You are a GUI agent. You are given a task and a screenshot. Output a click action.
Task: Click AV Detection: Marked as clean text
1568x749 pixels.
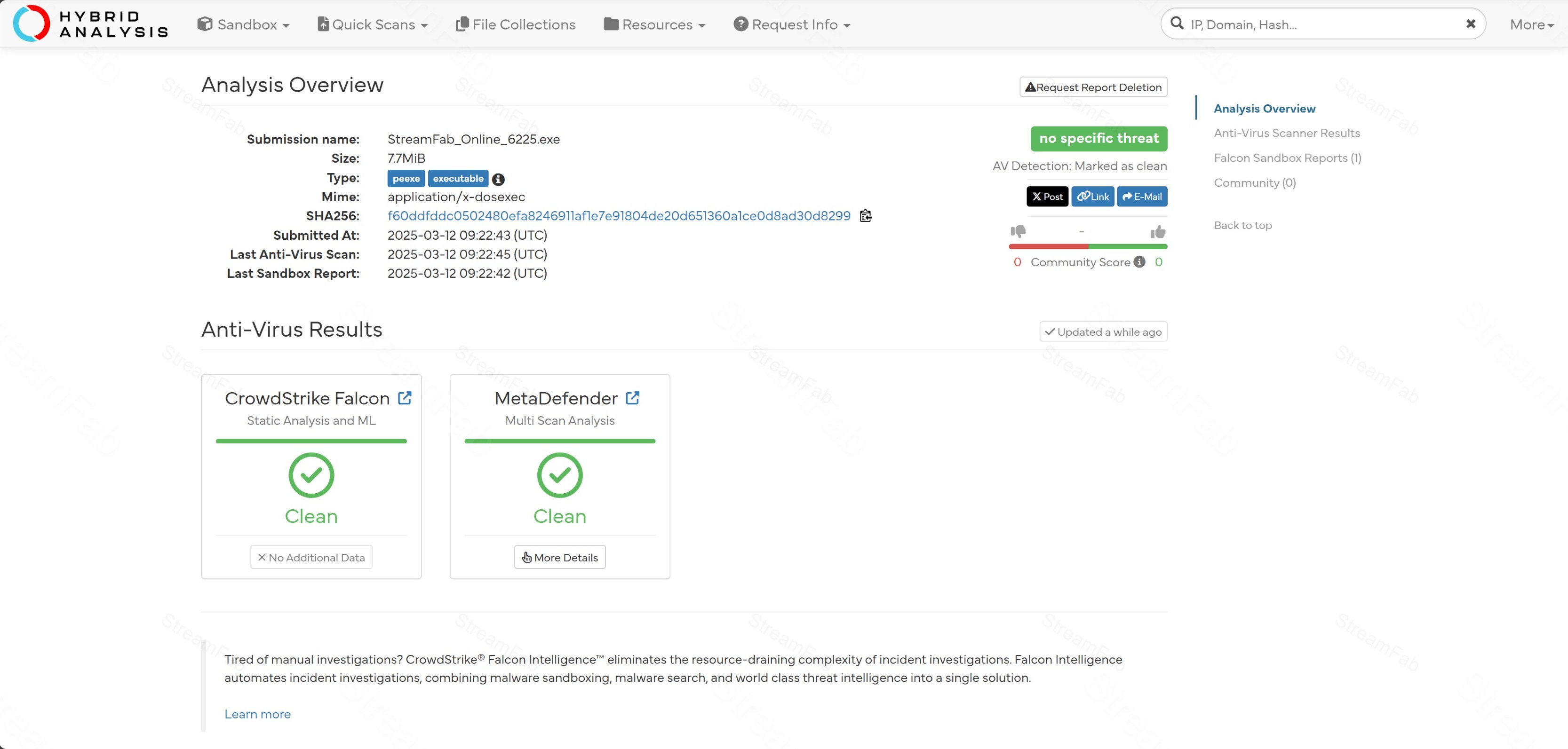[1079, 166]
